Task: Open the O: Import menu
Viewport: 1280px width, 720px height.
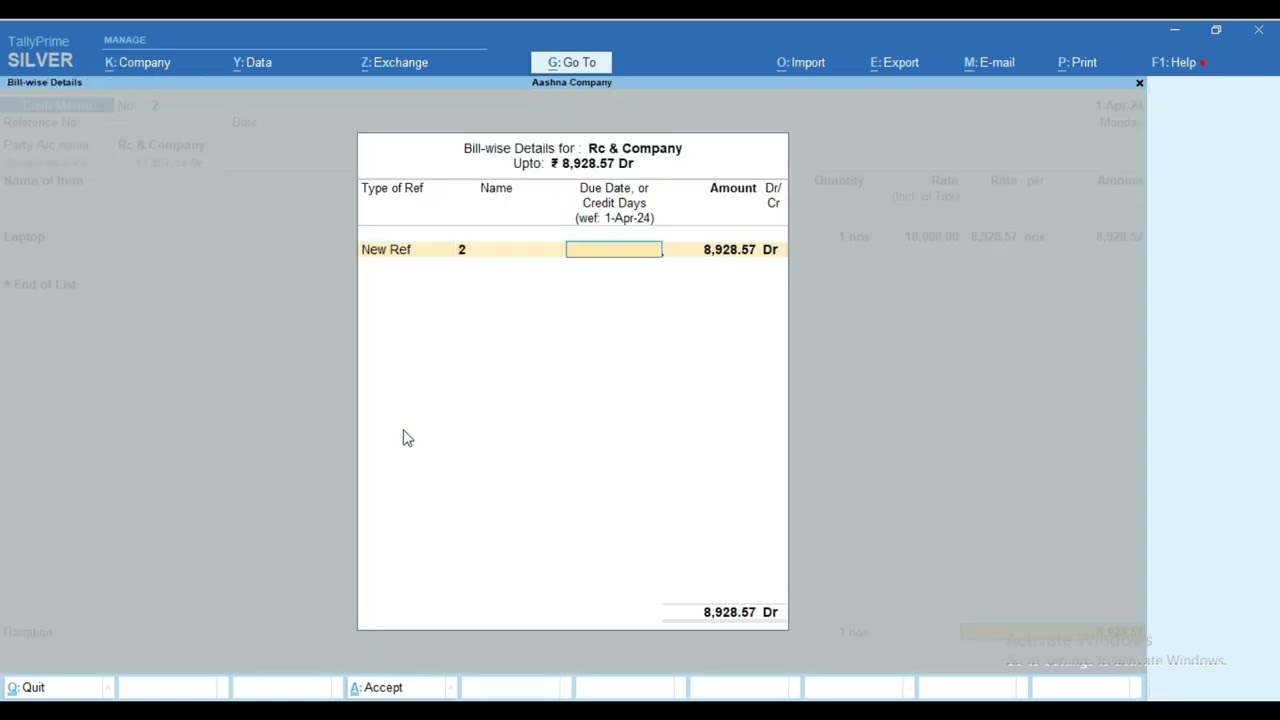Action: click(801, 62)
